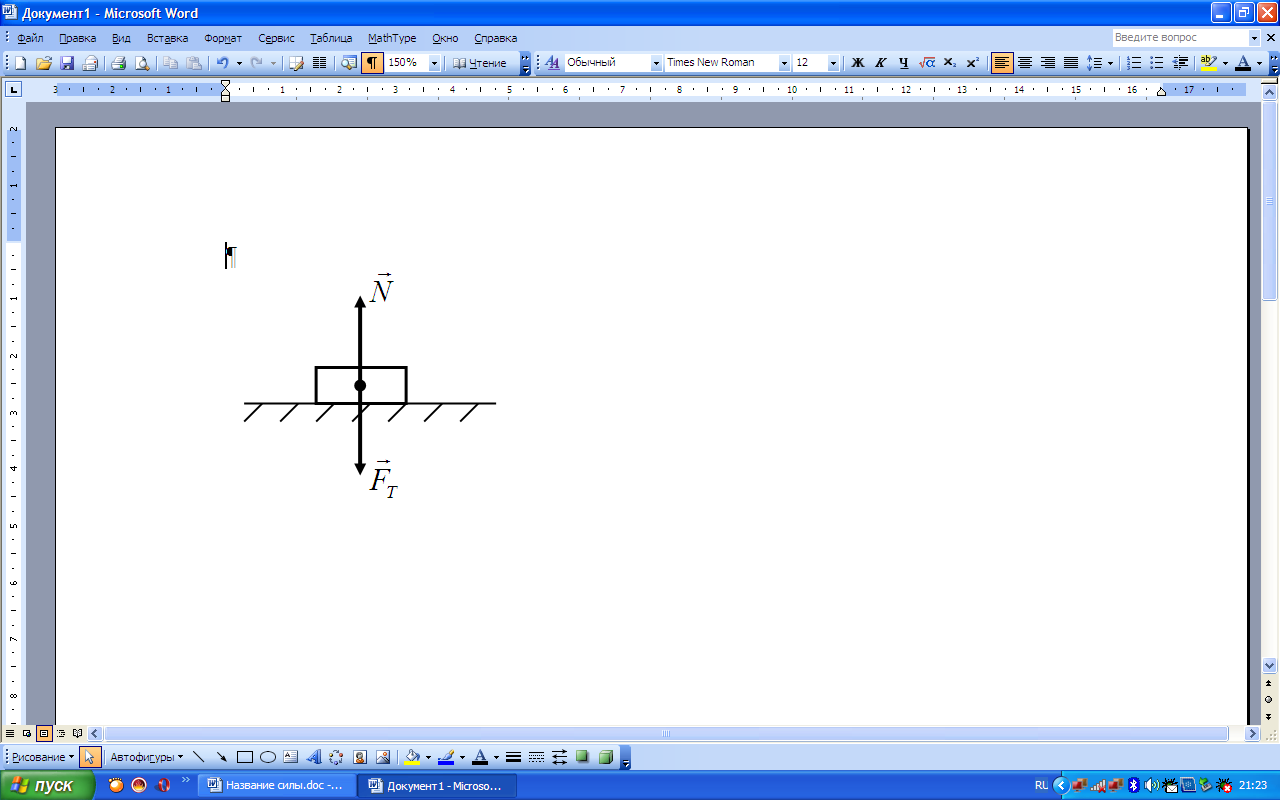Open undo history dropdown arrow
Viewport: 1280px width, 800px height.
click(x=239, y=63)
